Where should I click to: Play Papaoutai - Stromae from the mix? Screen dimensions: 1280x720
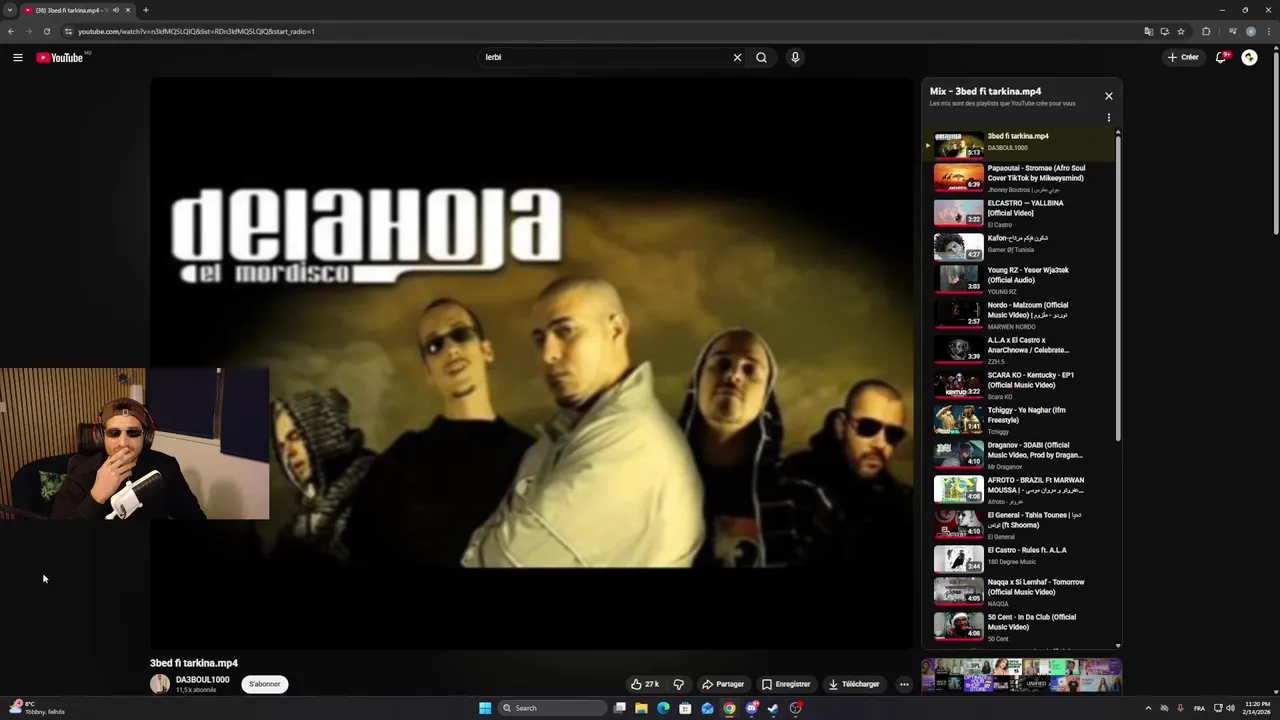(1020, 178)
